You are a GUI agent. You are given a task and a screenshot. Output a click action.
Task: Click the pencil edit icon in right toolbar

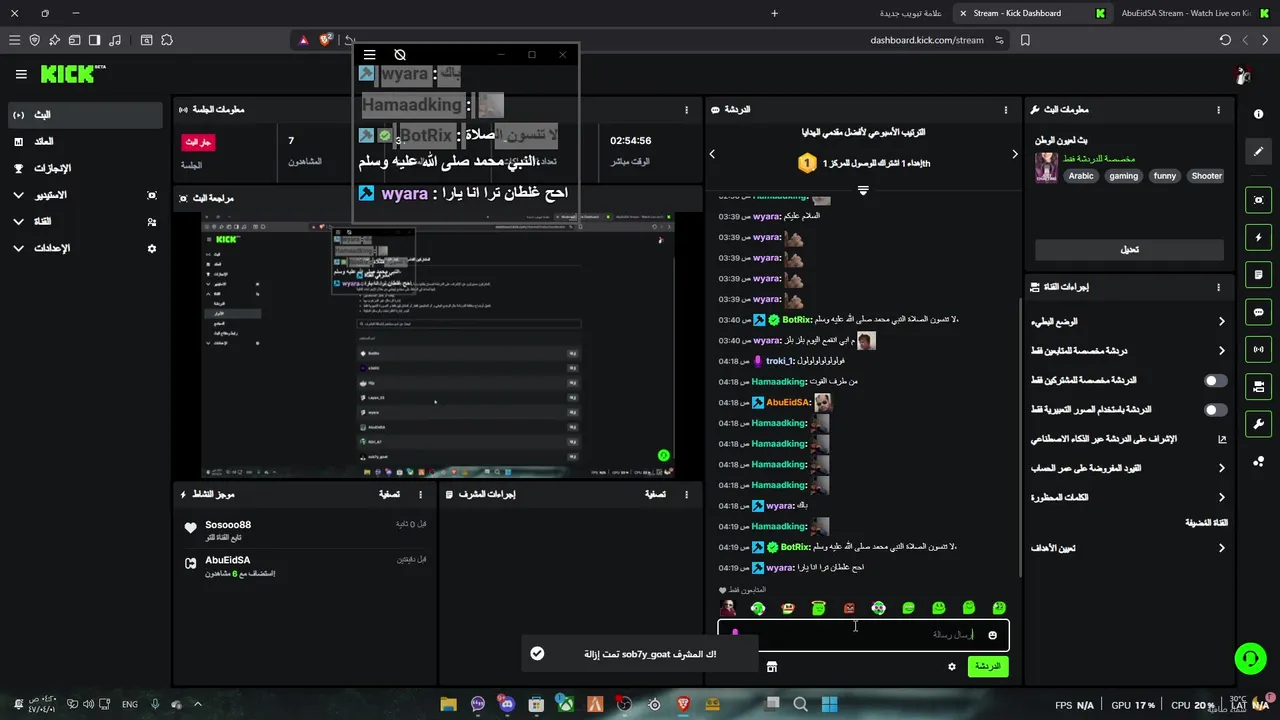[1258, 152]
